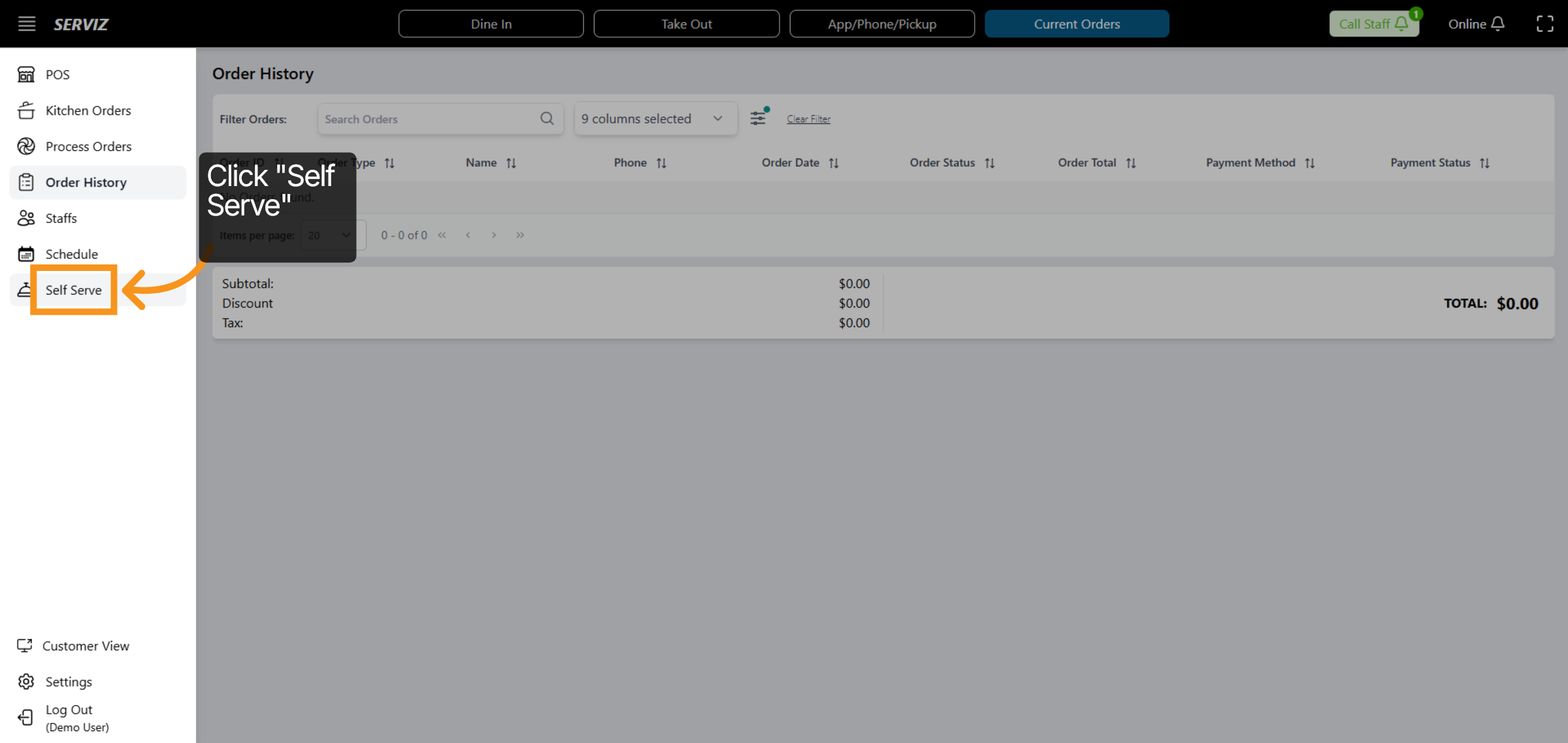Click the POS store icon
This screenshot has height=743, width=1568.
click(x=26, y=74)
